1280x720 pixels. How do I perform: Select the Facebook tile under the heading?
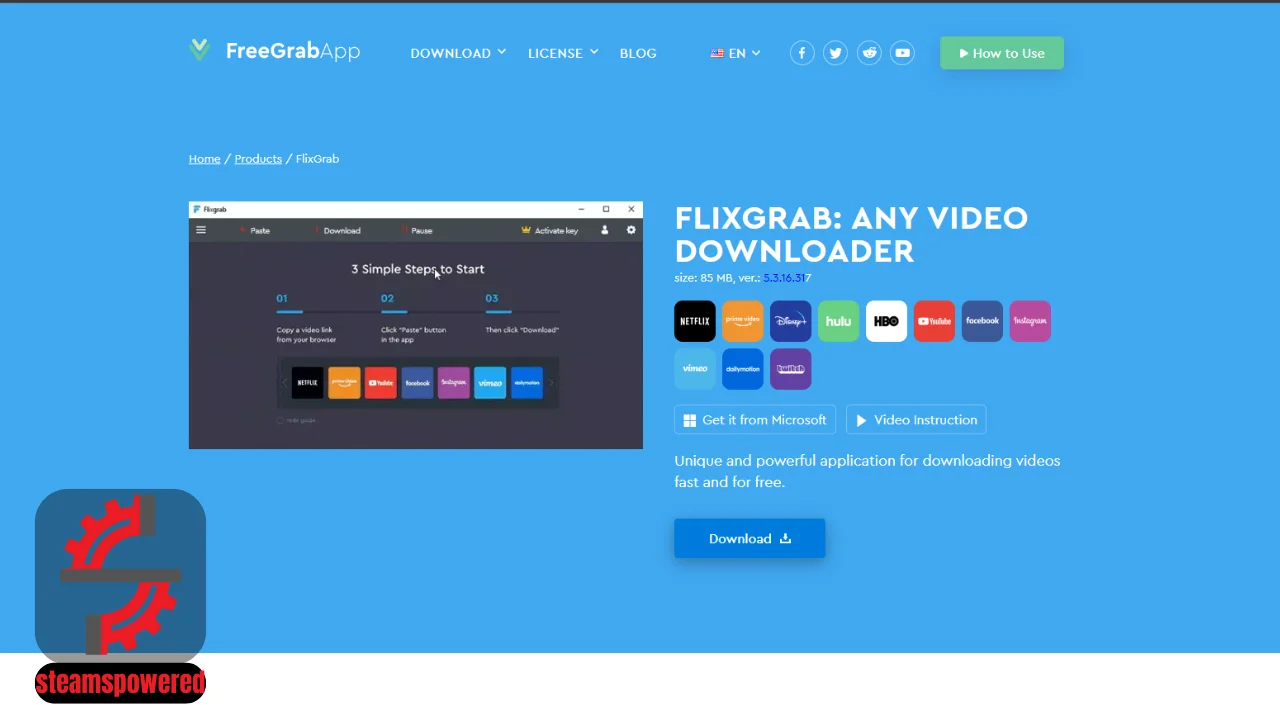(983, 321)
